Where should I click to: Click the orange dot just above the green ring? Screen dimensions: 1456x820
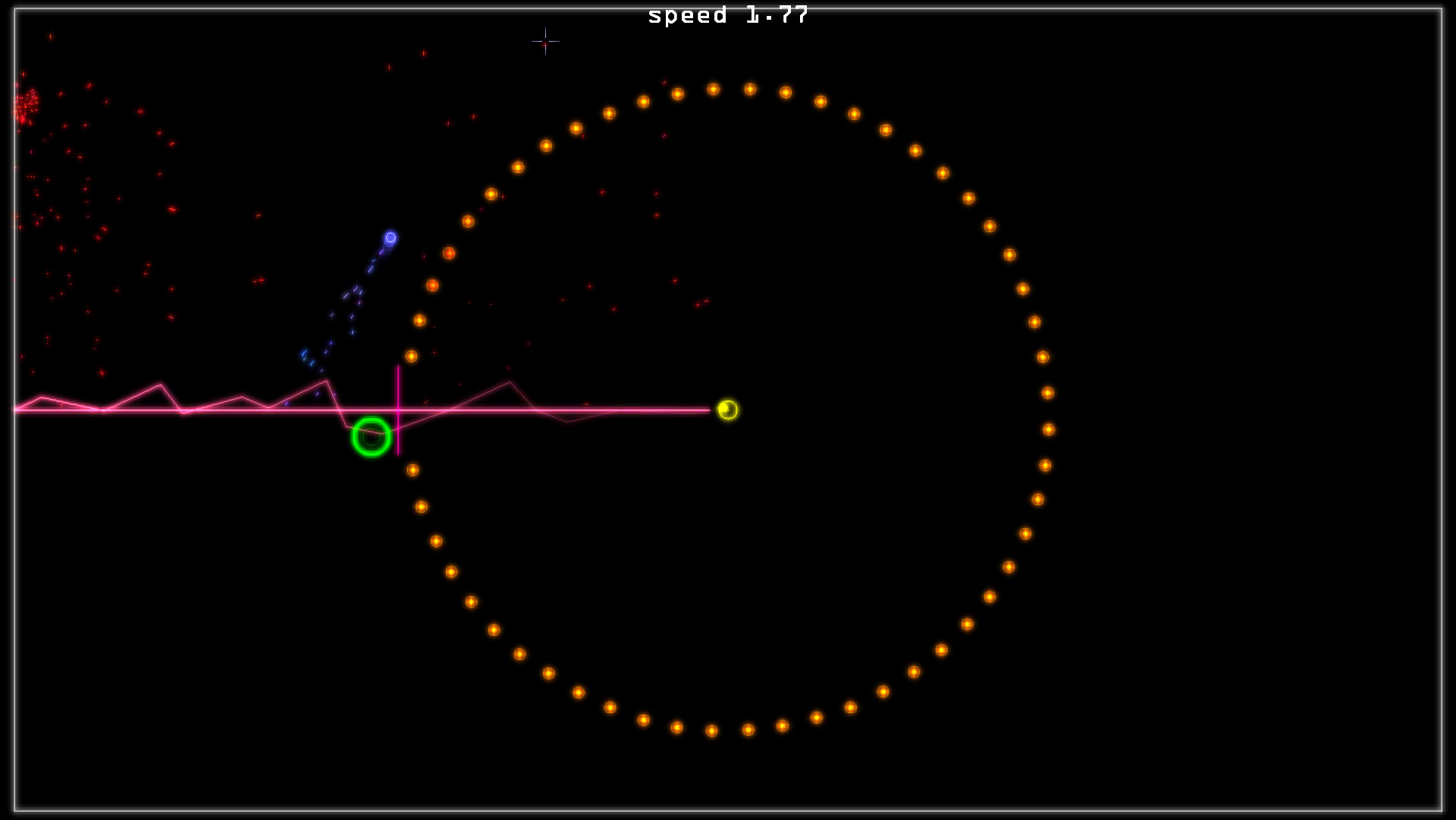[410, 357]
